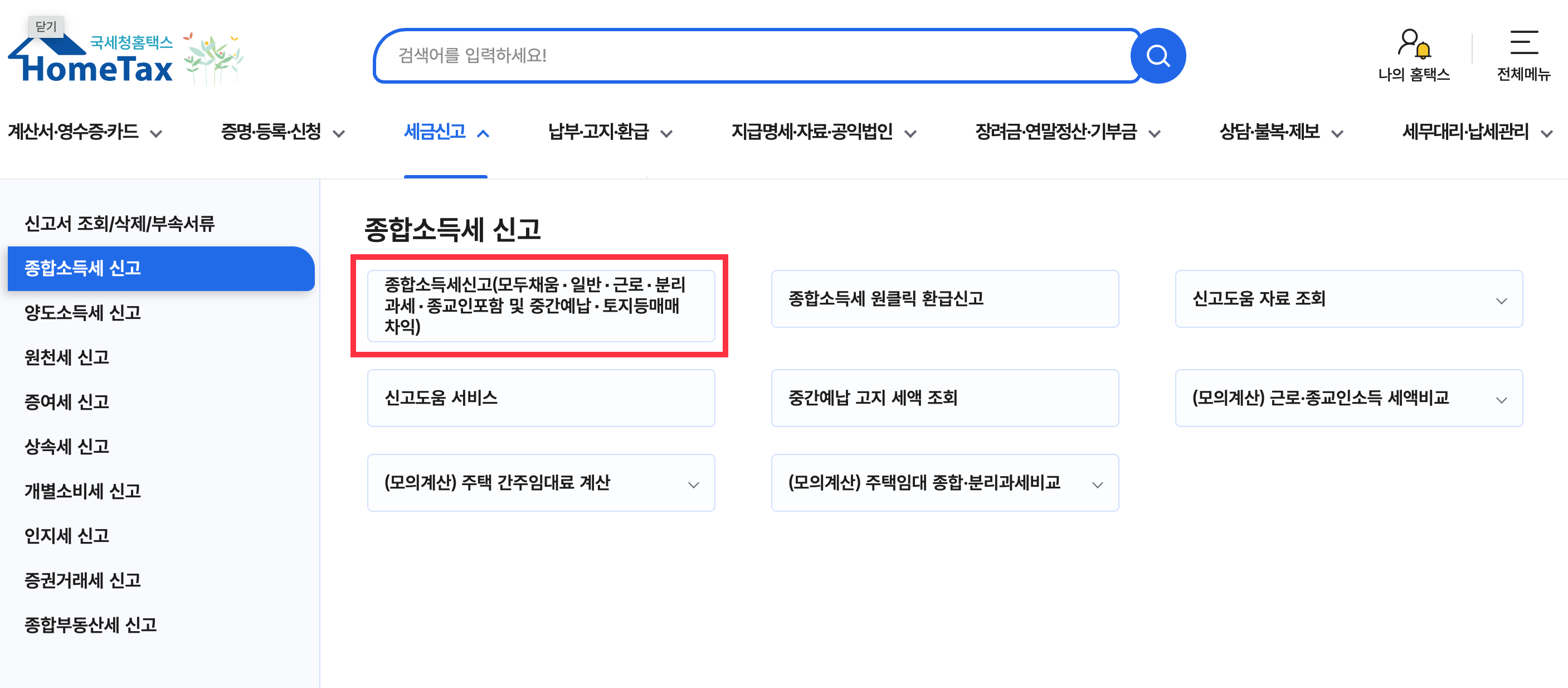Expand (모의계산) 근로·종교인소득 세액비교 dropdown
1568x688 pixels.
pyautogui.click(x=1349, y=398)
